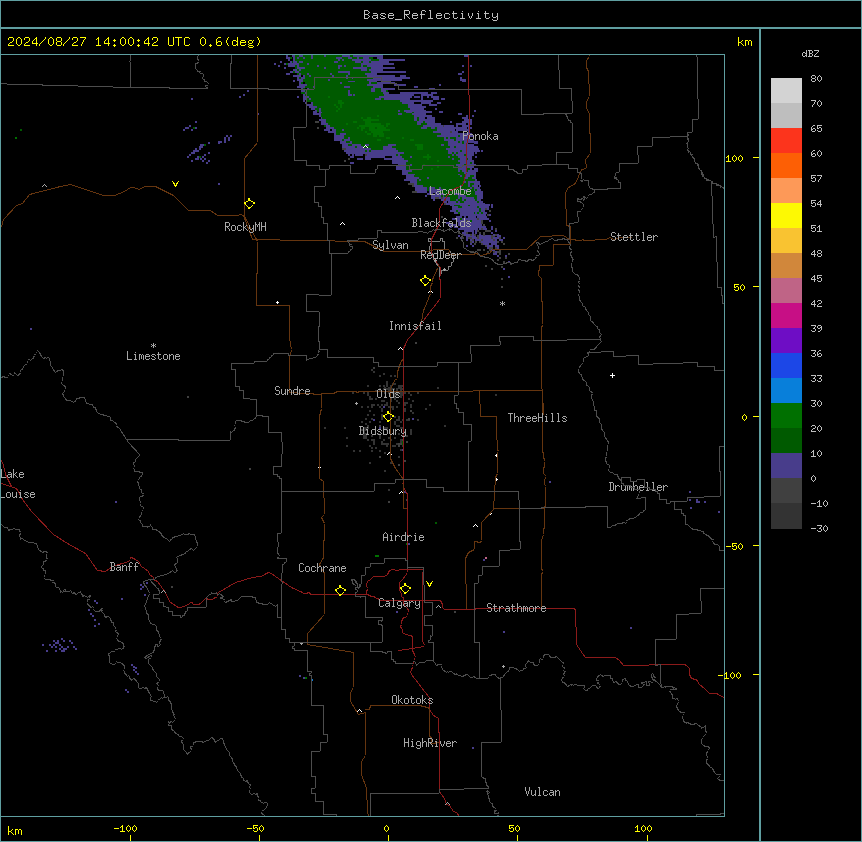
Task: Click the Lacombe city label
Action: point(450,191)
